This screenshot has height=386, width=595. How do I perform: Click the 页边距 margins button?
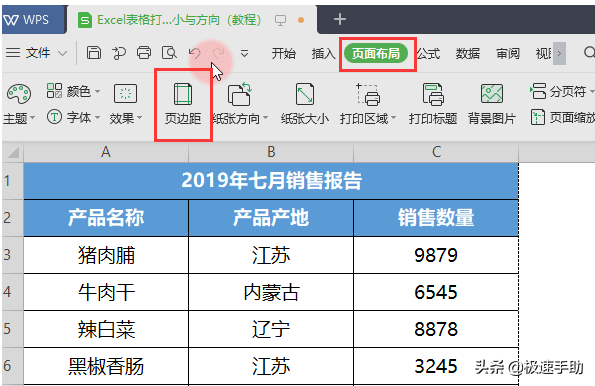[x=183, y=104]
